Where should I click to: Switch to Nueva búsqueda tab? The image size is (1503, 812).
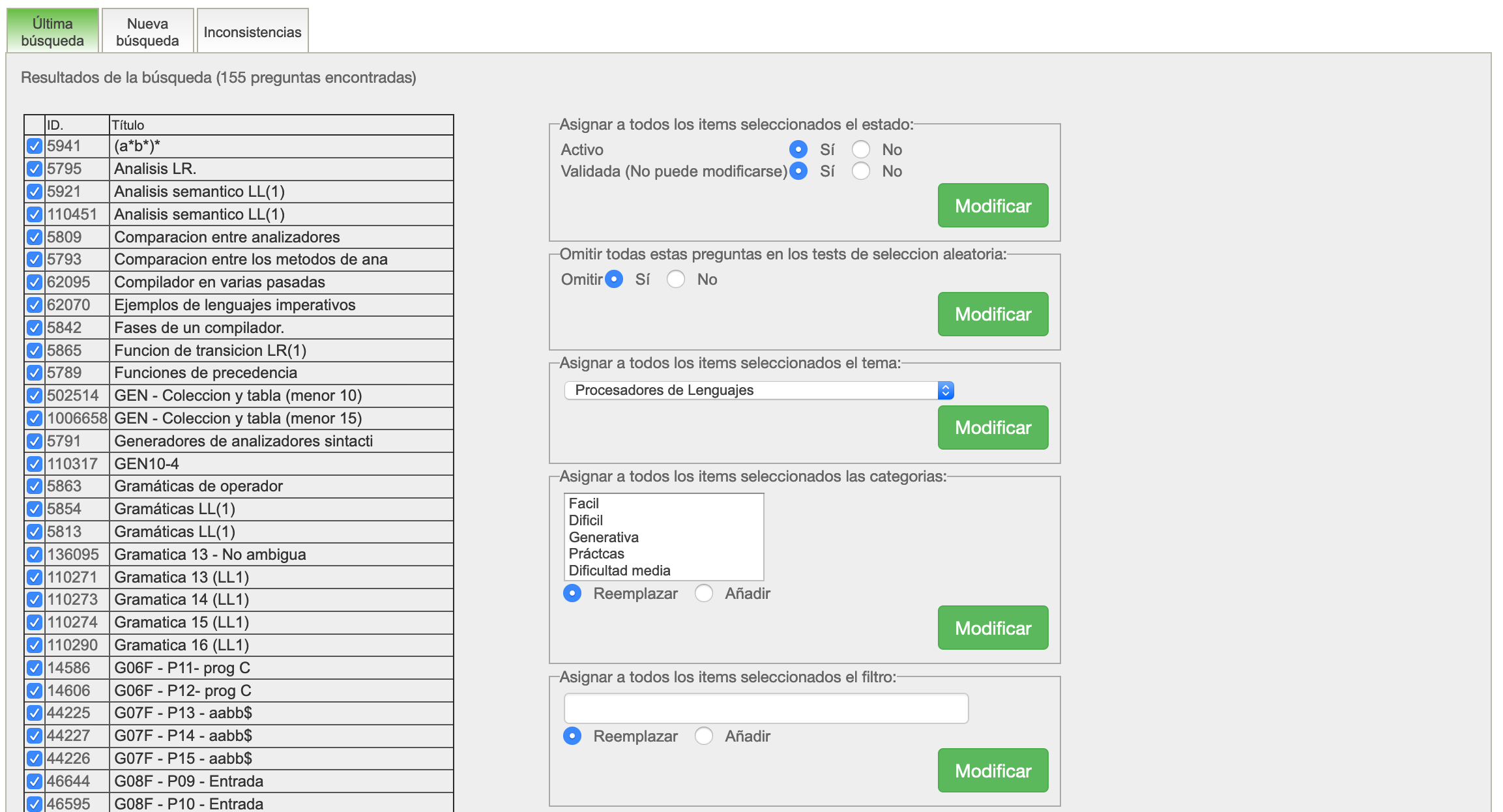147,32
